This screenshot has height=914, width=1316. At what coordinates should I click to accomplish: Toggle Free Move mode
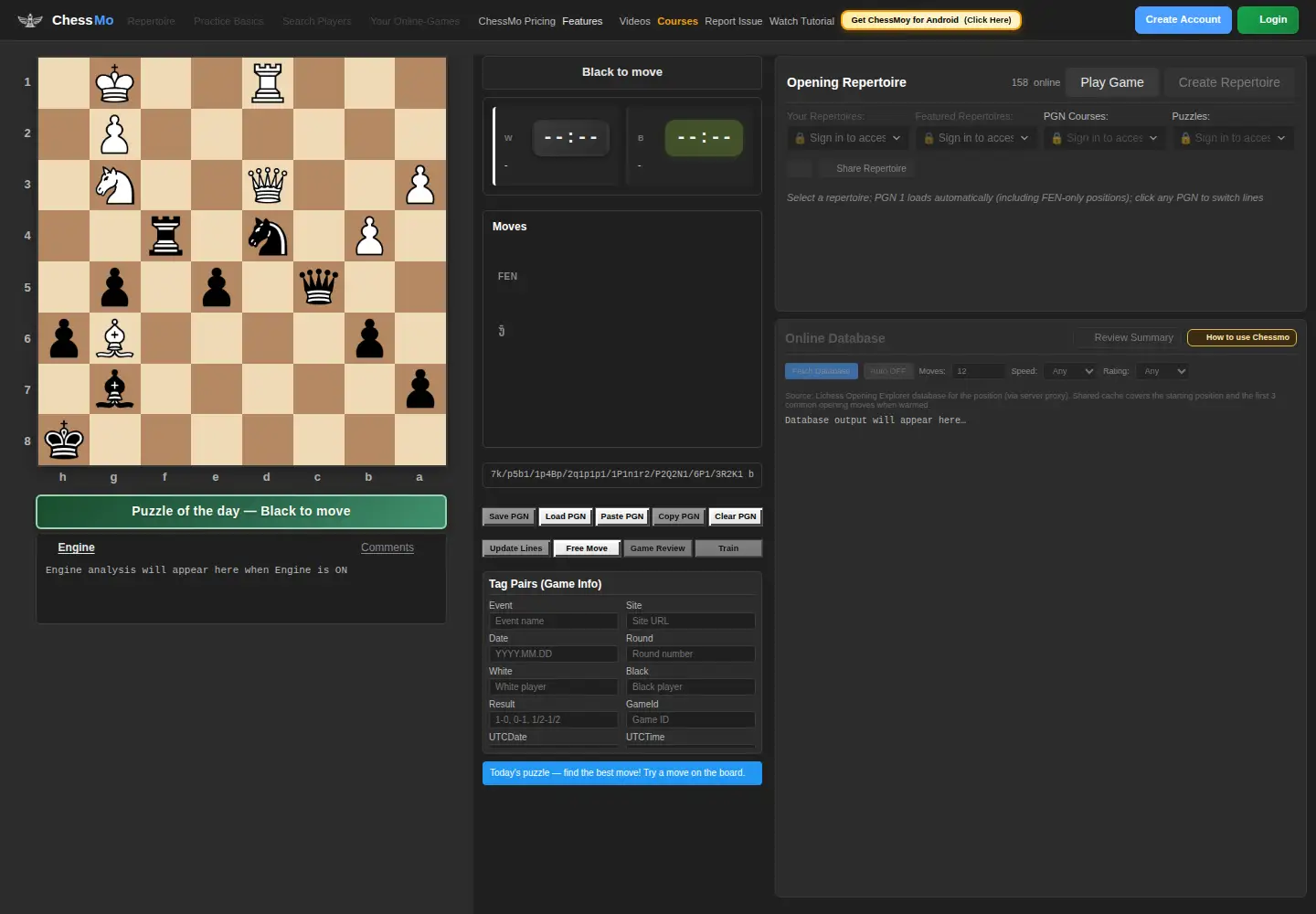(x=587, y=548)
